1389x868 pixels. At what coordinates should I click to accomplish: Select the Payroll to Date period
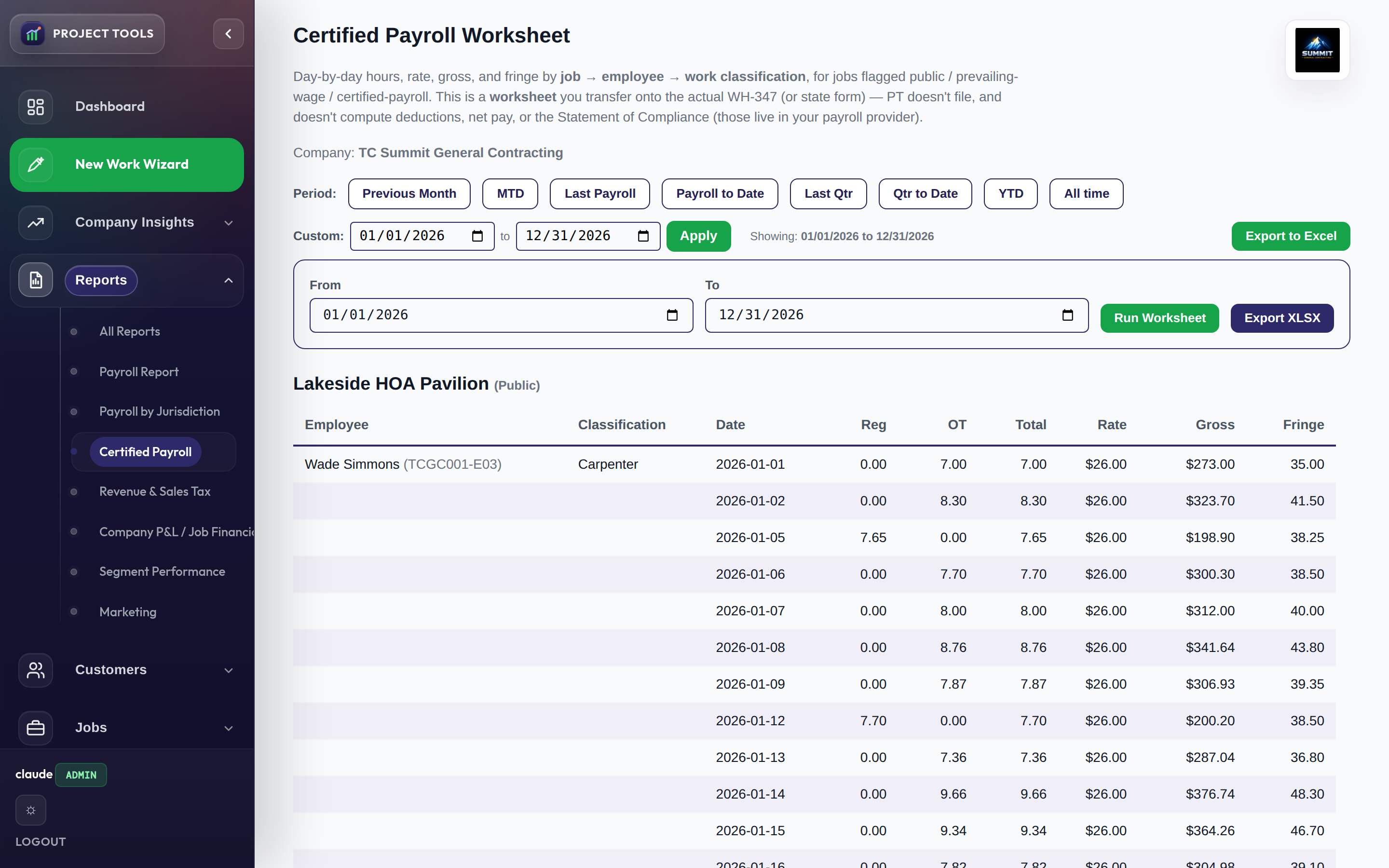click(720, 194)
